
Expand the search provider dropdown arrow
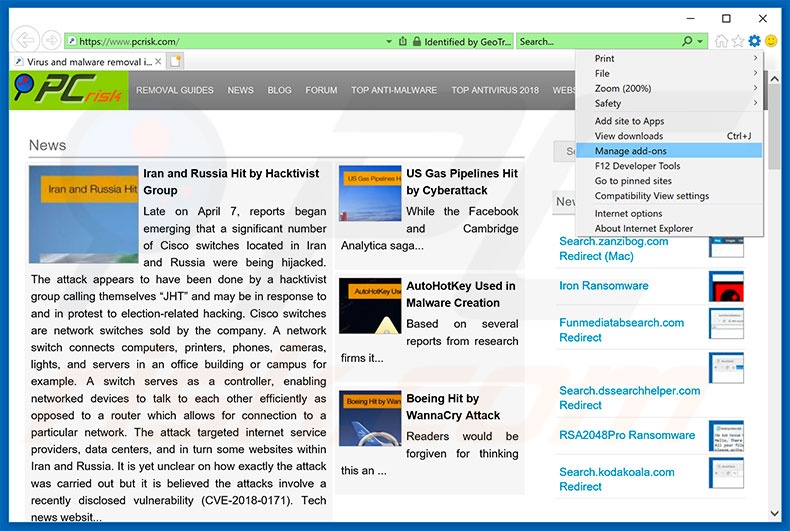point(700,42)
